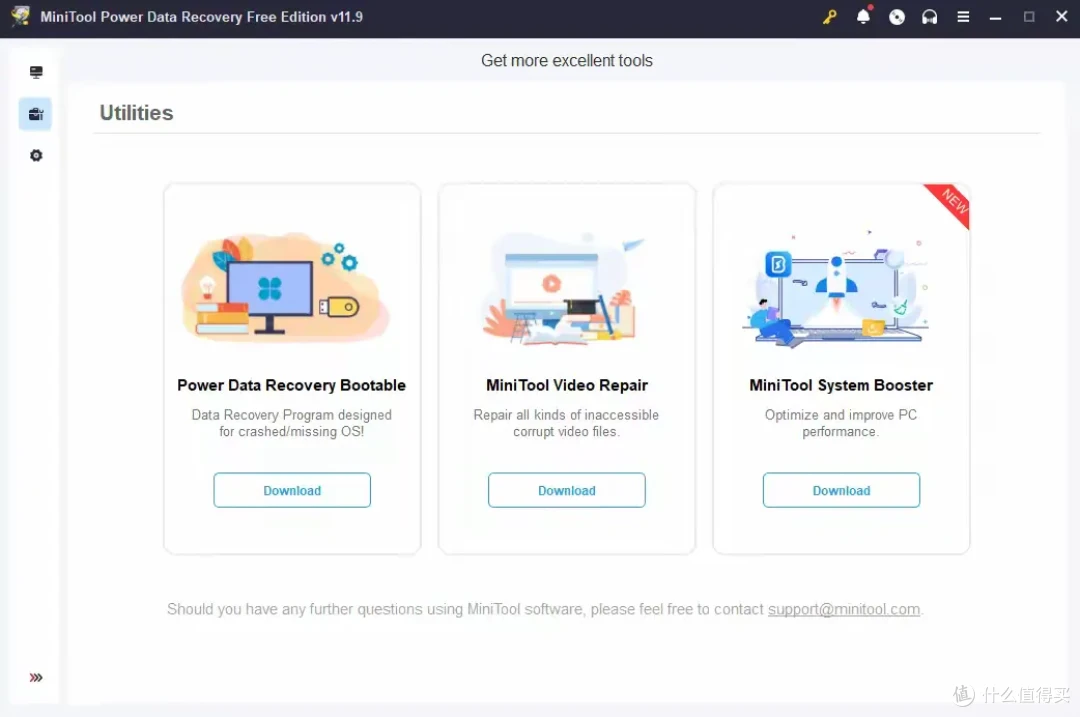Click the support@minitool.com email link
Image resolution: width=1080 pixels, height=717 pixels.
coord(844,609)
